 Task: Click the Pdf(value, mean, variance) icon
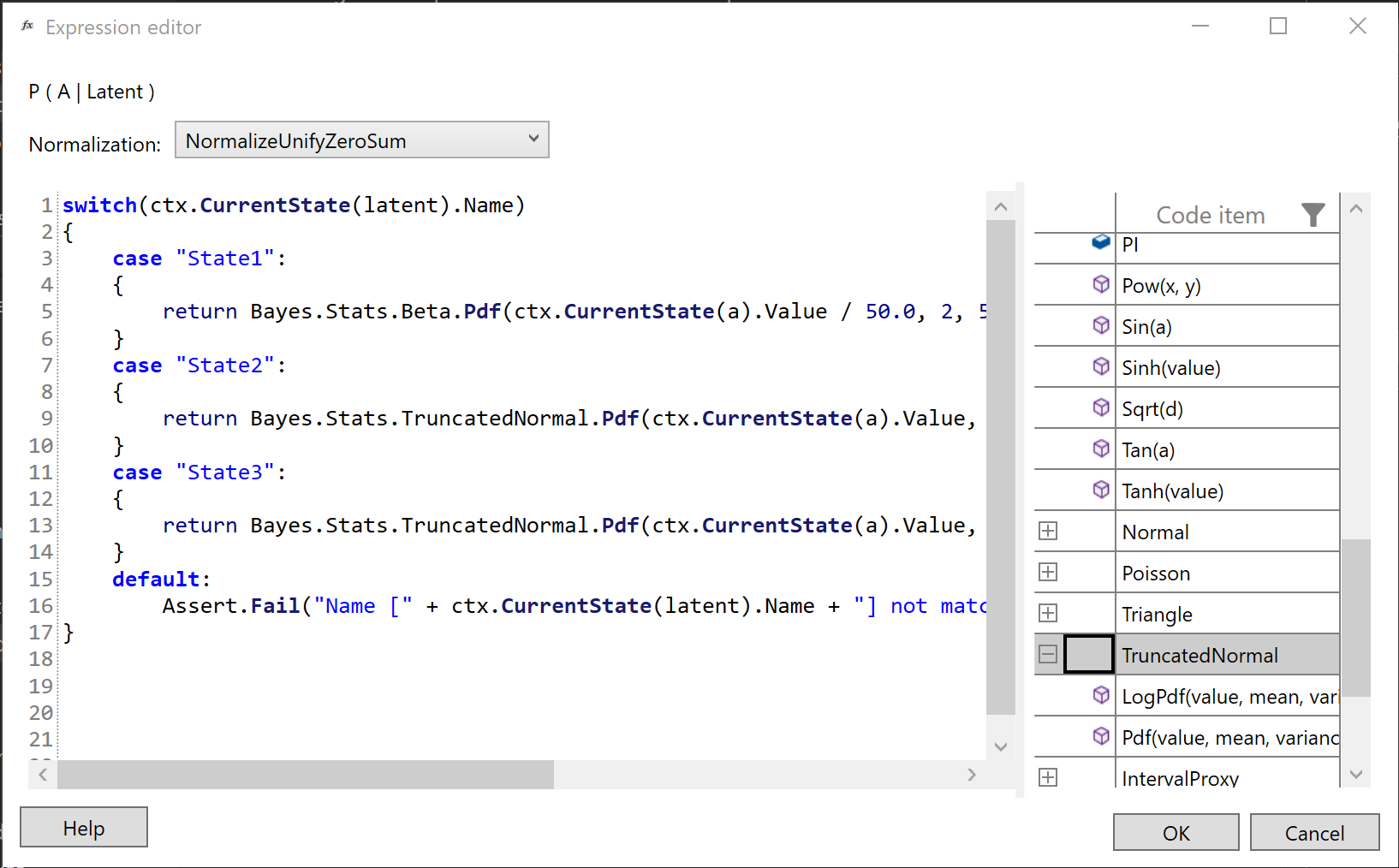pos(1101,736)
